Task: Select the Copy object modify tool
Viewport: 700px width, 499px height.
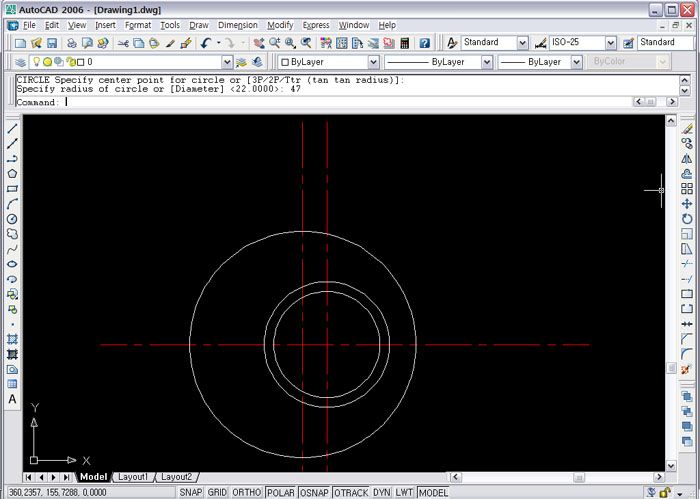Action: 687,144
